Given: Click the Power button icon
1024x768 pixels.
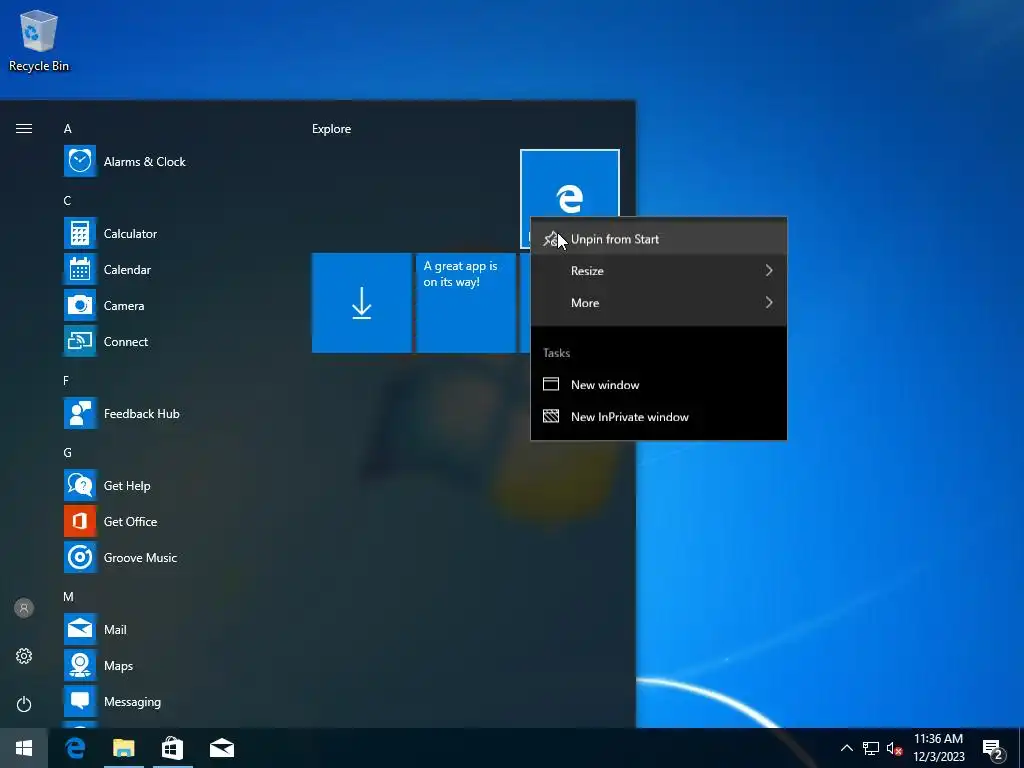Looking at the screenshot, I should (24, 704).
